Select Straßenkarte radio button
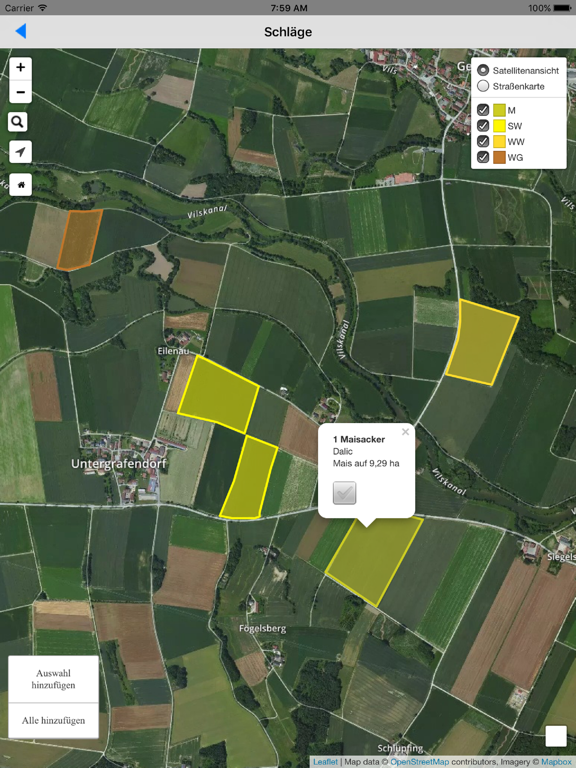The image size is (576, 768). click(483, 86)
